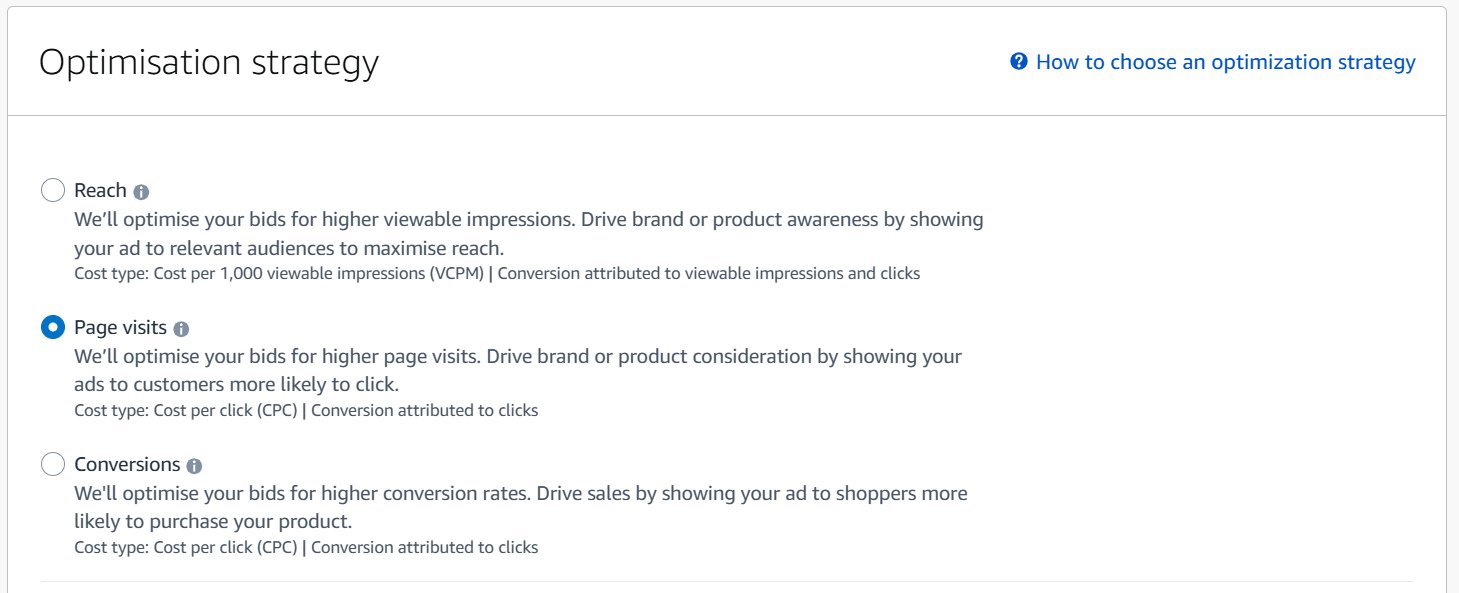1459x593 pixels.
Task: Click the Conversions description paragraph
Action: [x=520, y=506]
